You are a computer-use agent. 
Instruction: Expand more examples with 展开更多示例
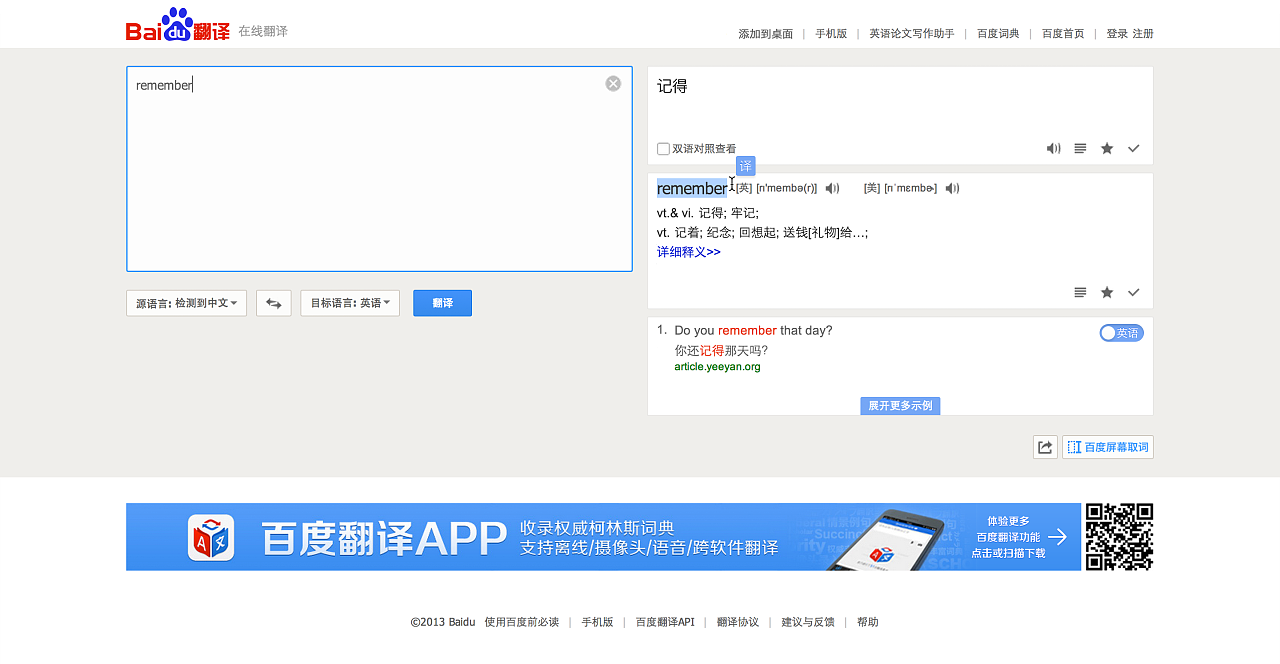[x=900, y=406]
